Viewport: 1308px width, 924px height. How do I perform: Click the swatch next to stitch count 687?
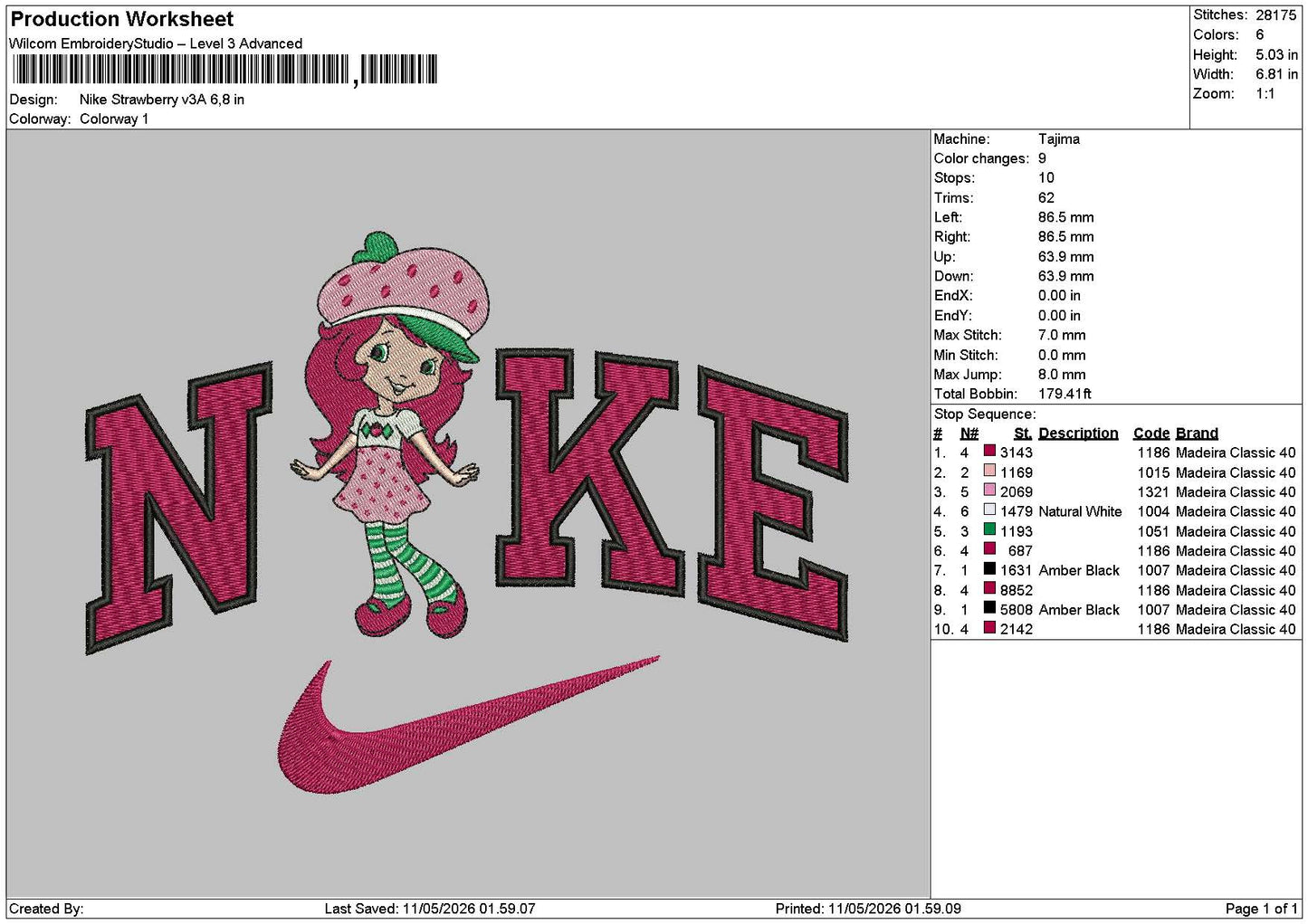pyautogui.click(x=989, y=550)
